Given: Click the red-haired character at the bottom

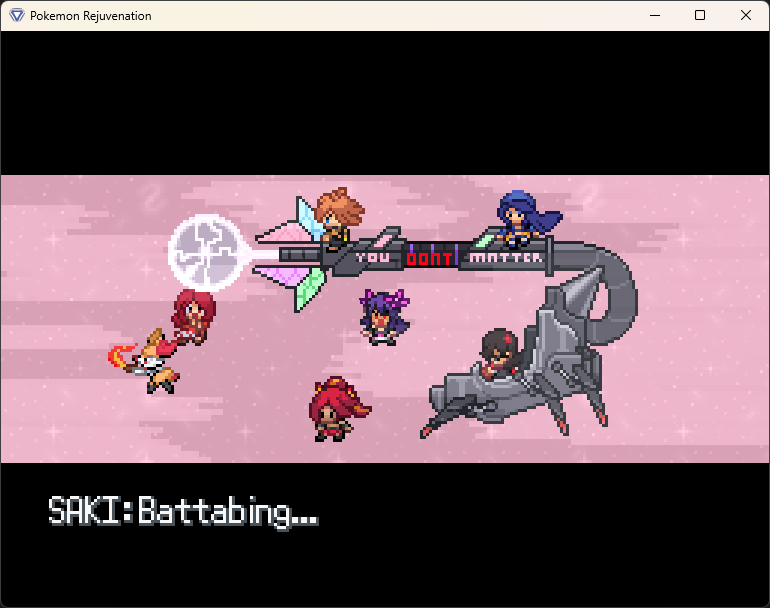Looking at the screenshot, I should tap(338, 409).
